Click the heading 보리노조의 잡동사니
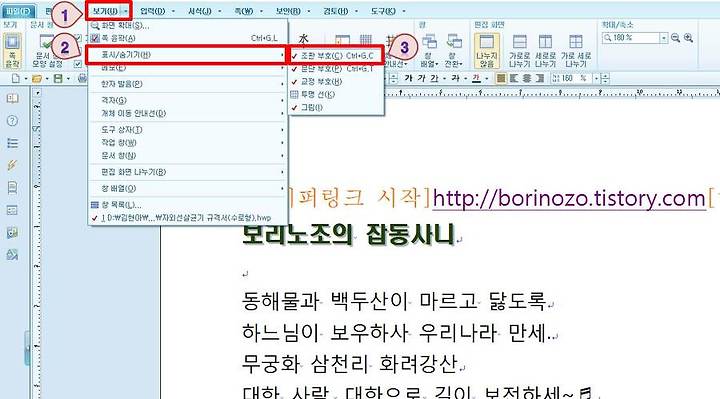The height and width of the screenshot is (399, 720). (x=348, y=235)
